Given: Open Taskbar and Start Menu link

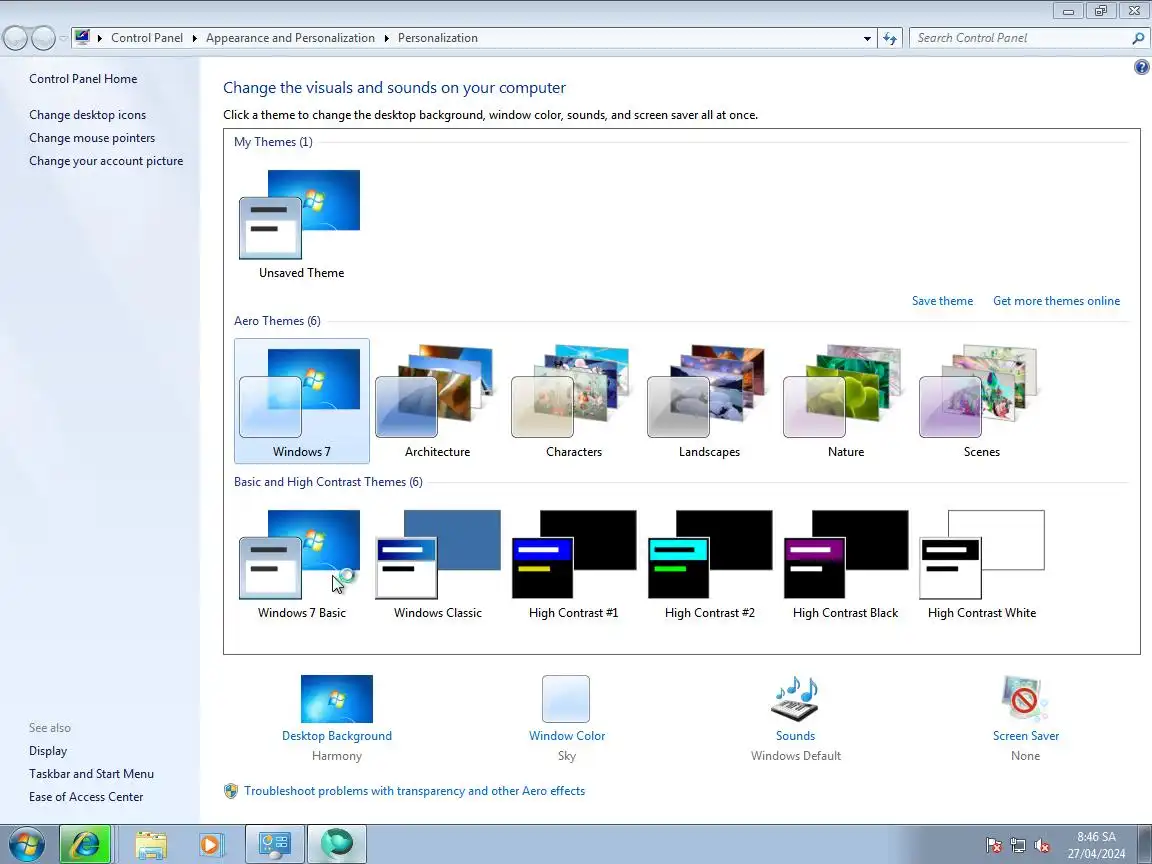Looking at the screenshot, I should [91, 774].
